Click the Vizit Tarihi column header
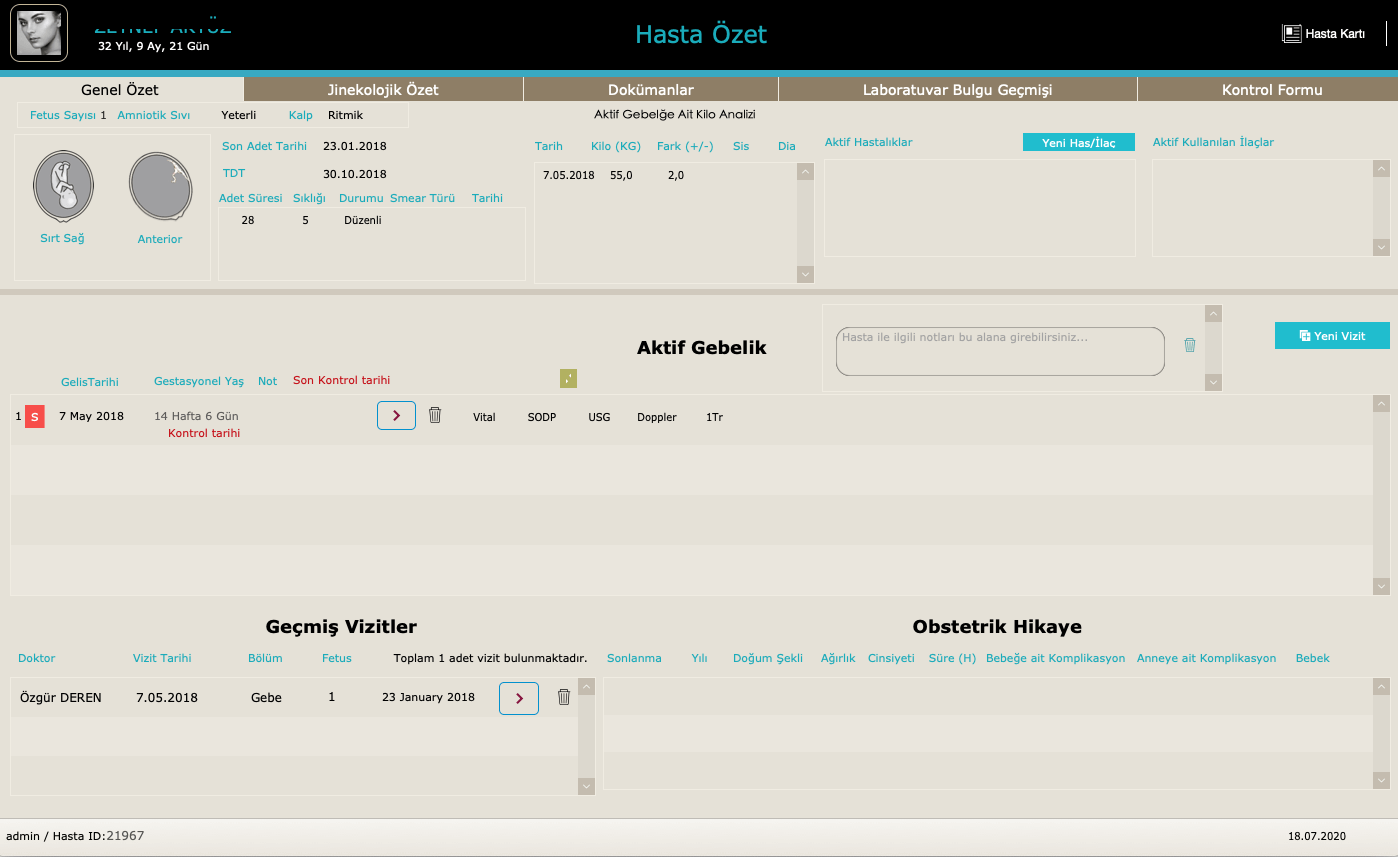Viewport: 1398px width, 857px height. (x=162, y=658)
